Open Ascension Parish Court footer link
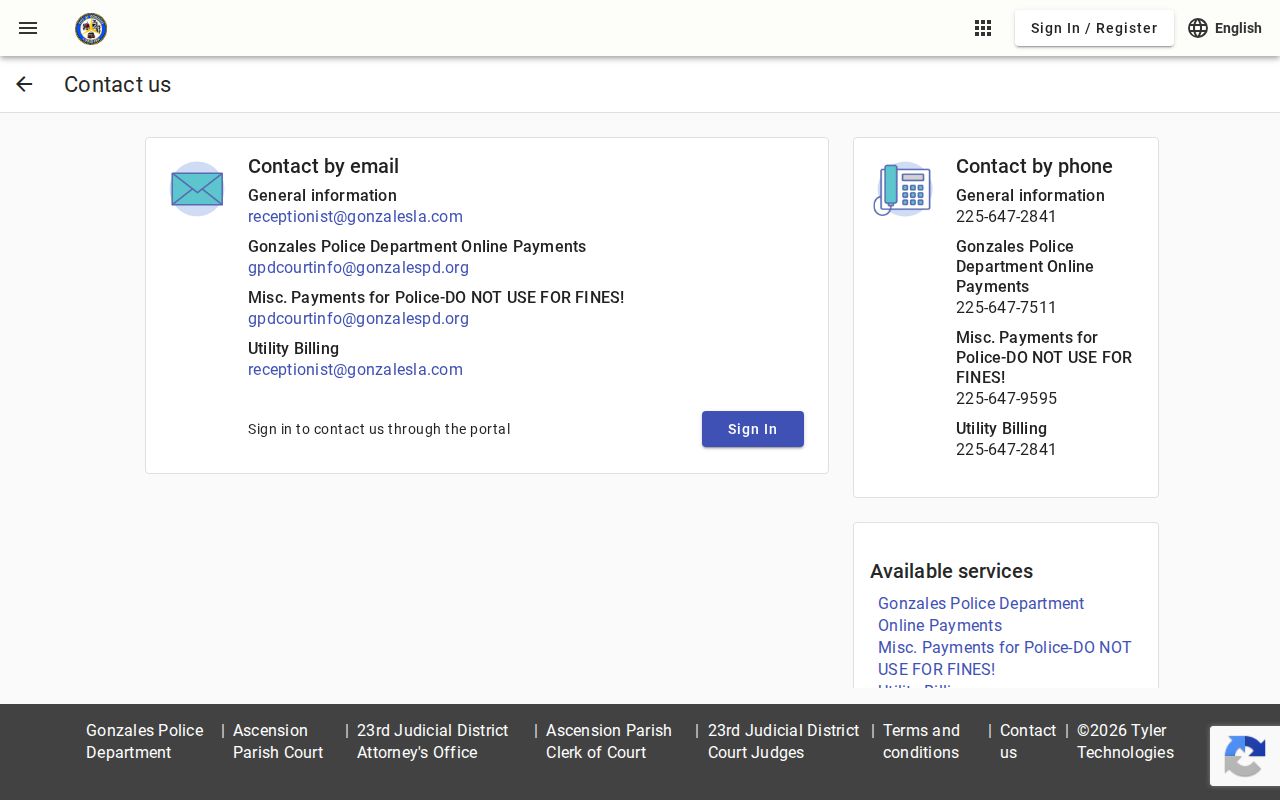1280x800 pixels. (278, 741)
